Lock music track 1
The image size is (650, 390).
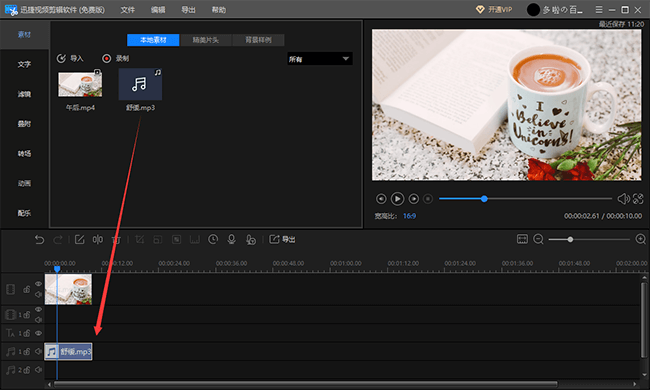tap(27, 351)
